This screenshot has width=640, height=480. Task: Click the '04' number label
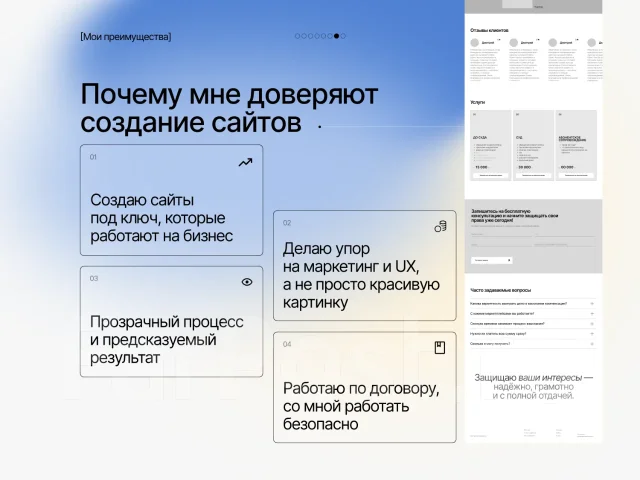pos(287,344)
